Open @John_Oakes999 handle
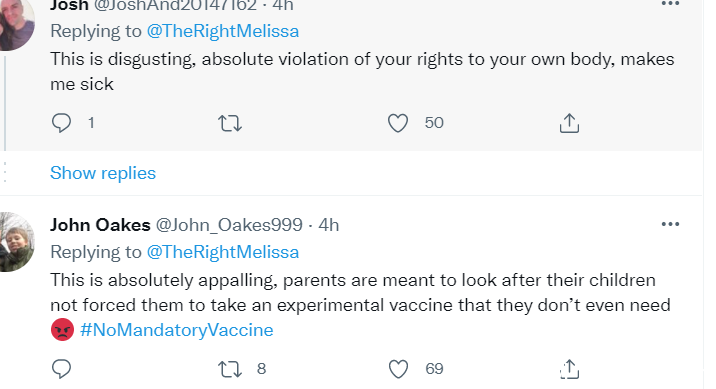 click(x=229, y=225)
